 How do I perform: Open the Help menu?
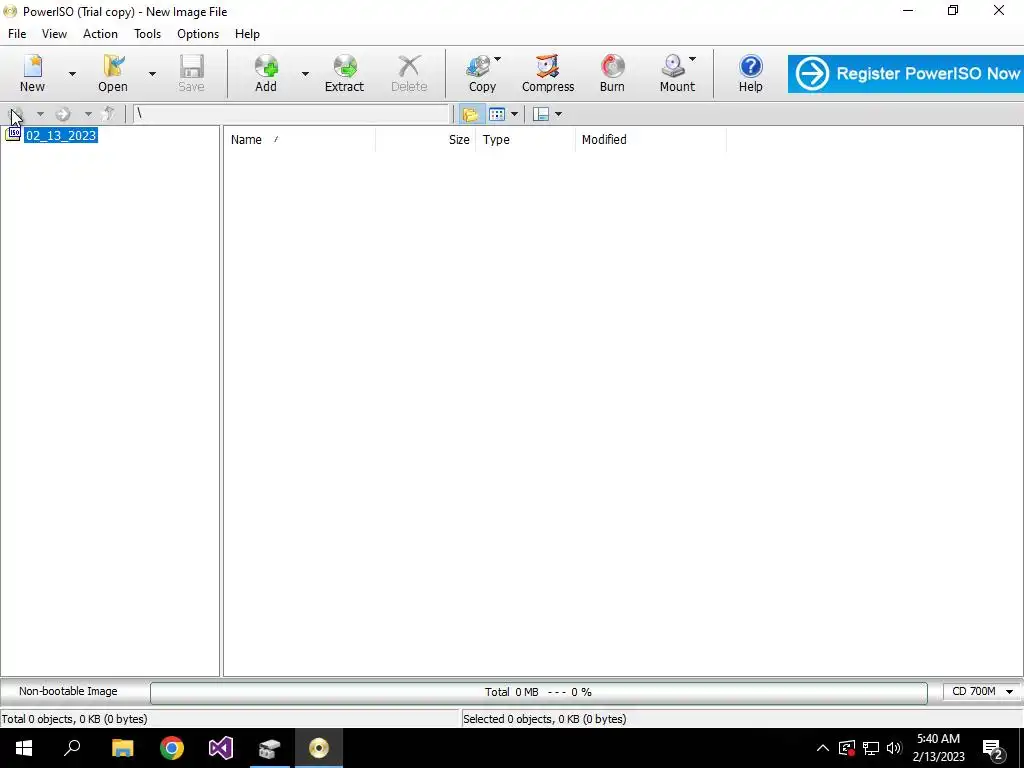(248, 34)
